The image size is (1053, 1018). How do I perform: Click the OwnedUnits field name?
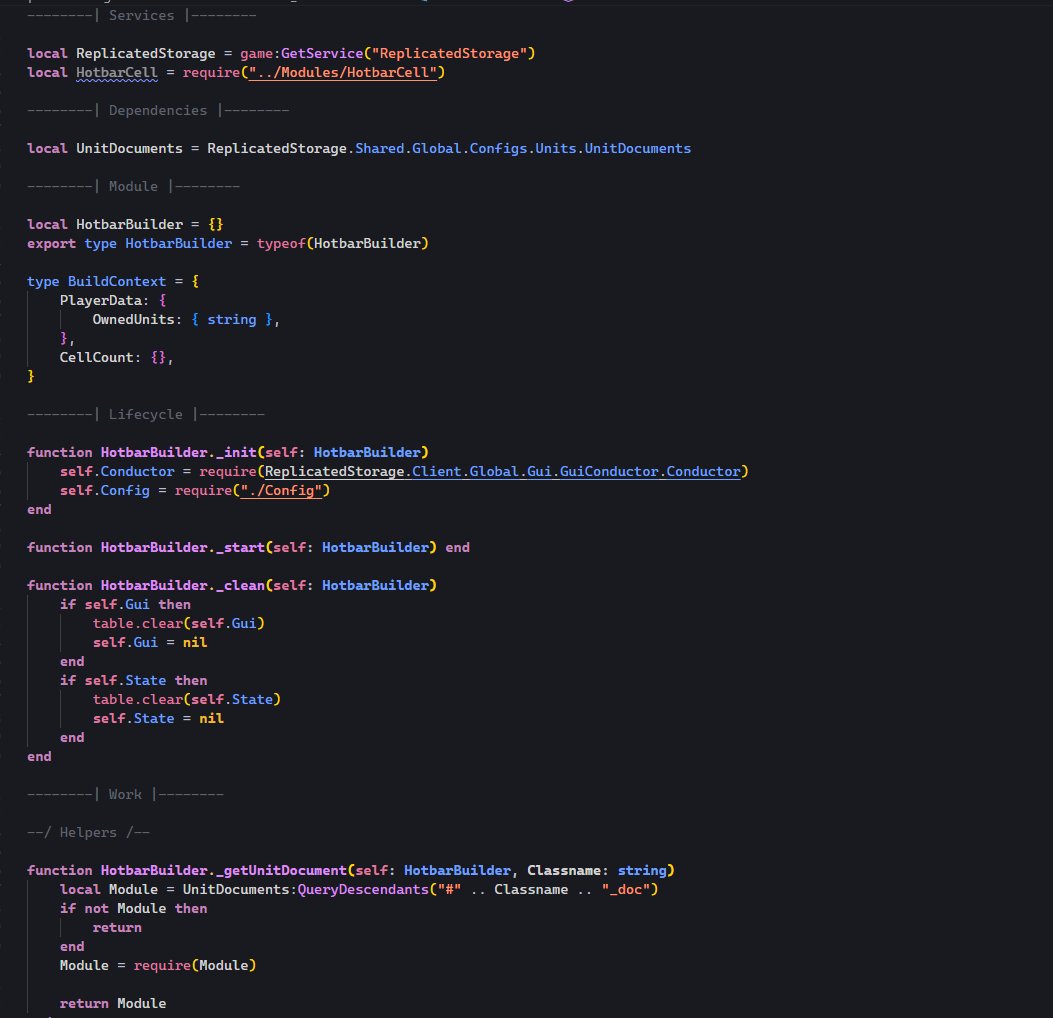(x=133, y=320)
